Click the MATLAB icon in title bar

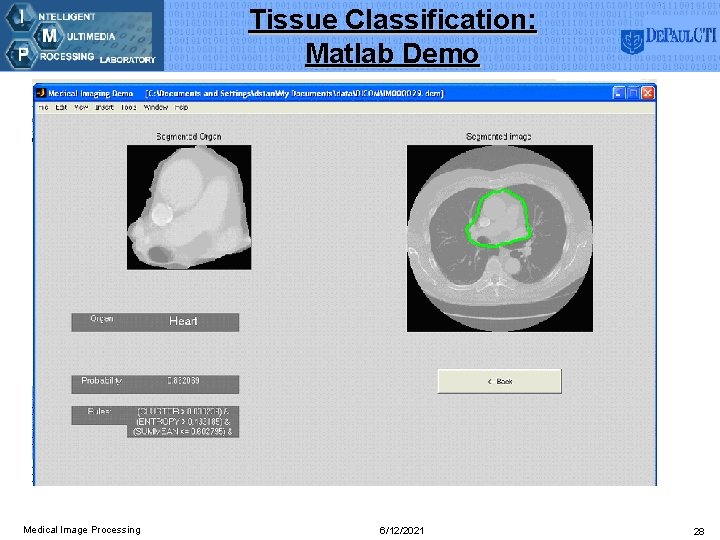point(41,93)
